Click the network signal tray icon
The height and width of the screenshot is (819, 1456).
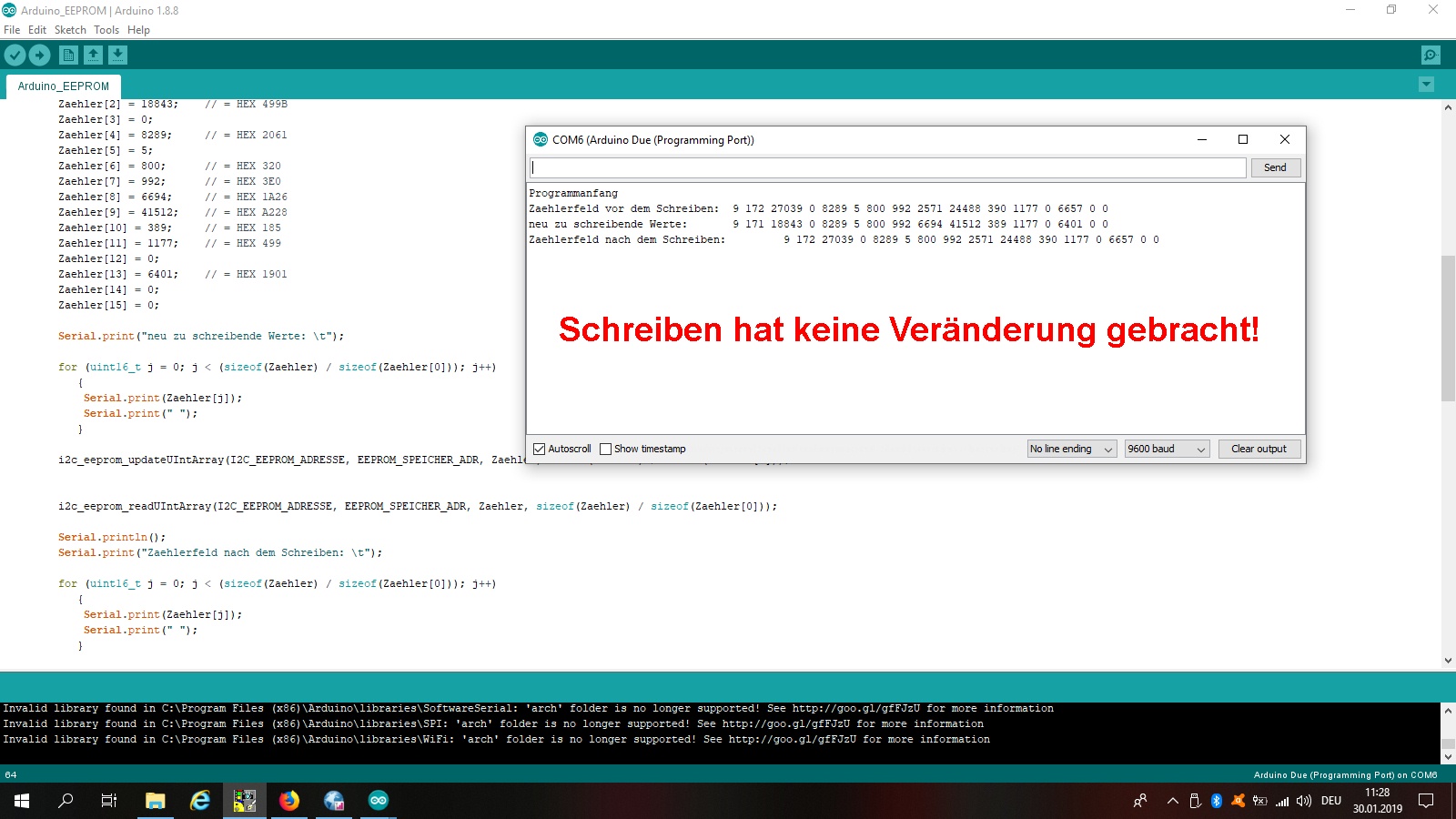coord(1282,801)
